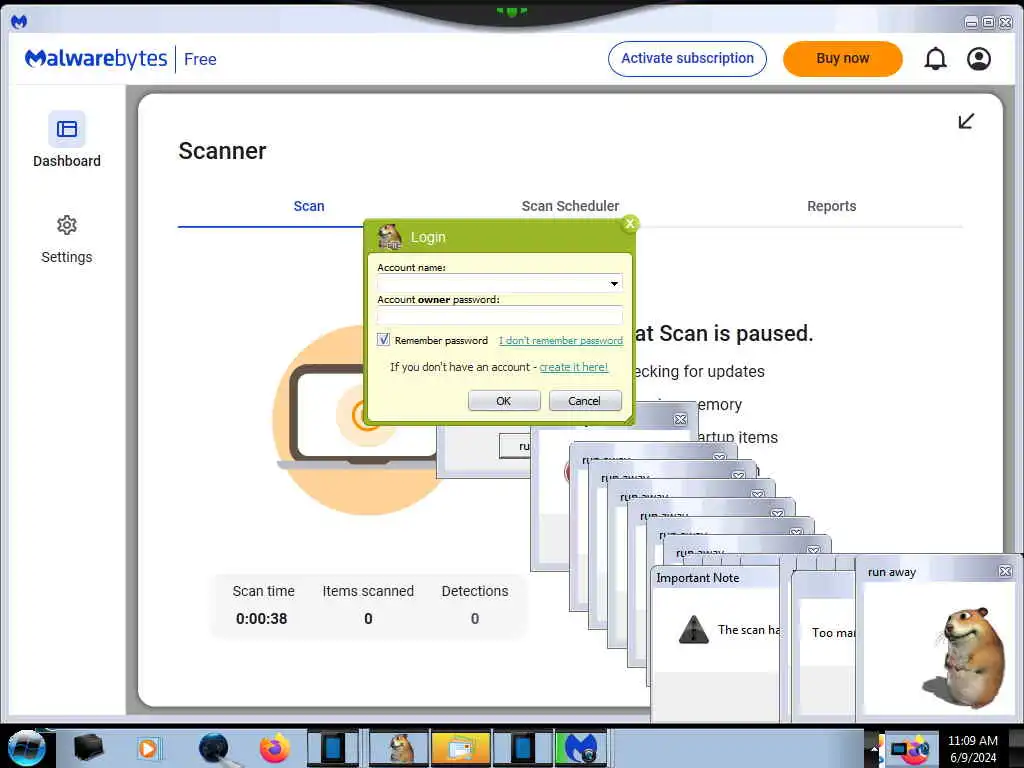1024x768 pixels.
Task: Switch to the hamster app in the taskbar
Action: point(399,748)
